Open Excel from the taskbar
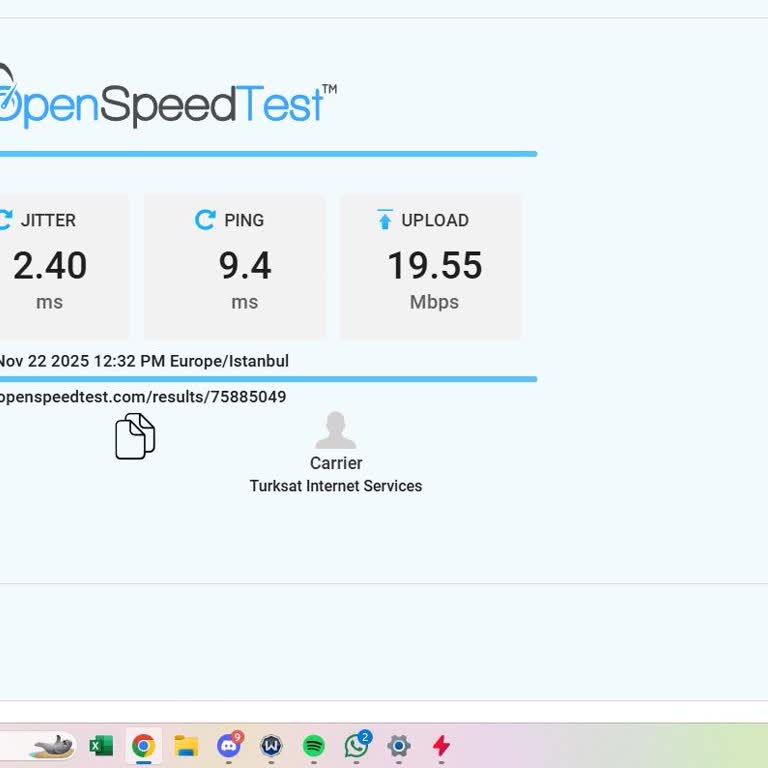The image size is (768, 768). 101,746
